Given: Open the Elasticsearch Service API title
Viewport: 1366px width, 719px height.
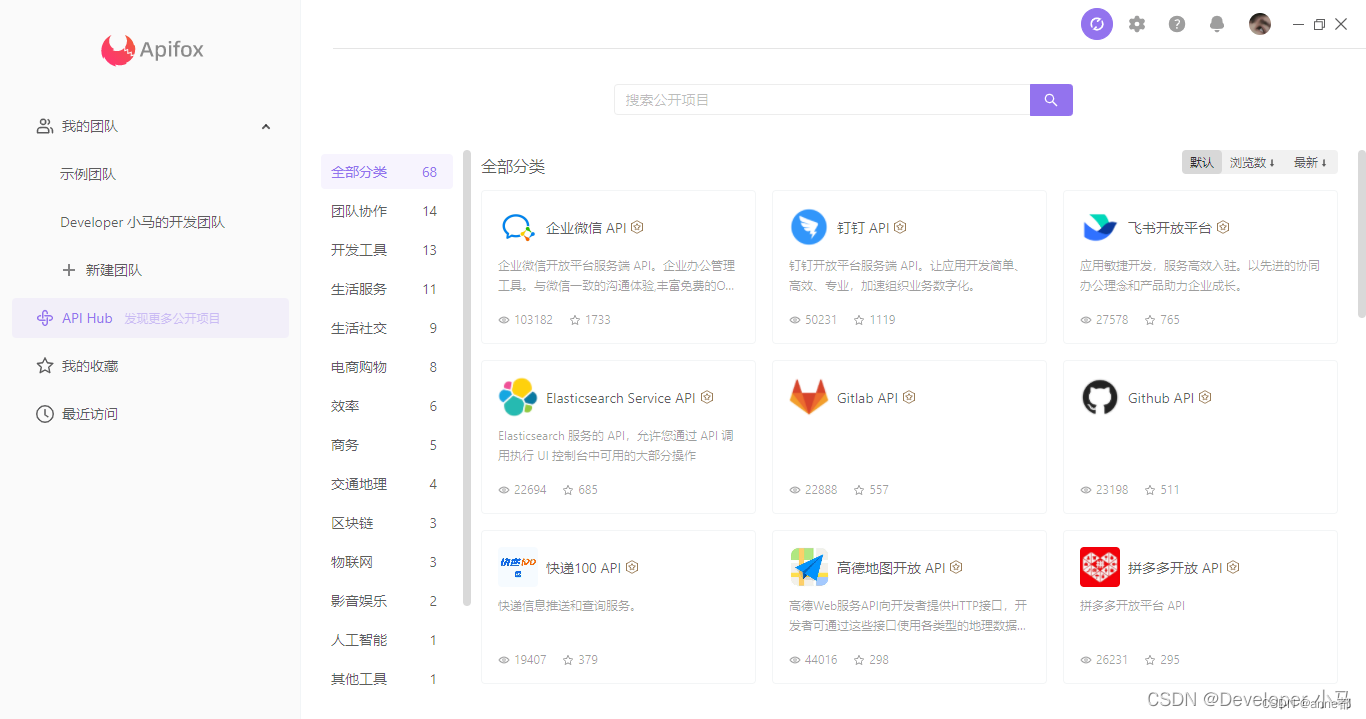Looking at the screenshot, I should click(620, 398).
